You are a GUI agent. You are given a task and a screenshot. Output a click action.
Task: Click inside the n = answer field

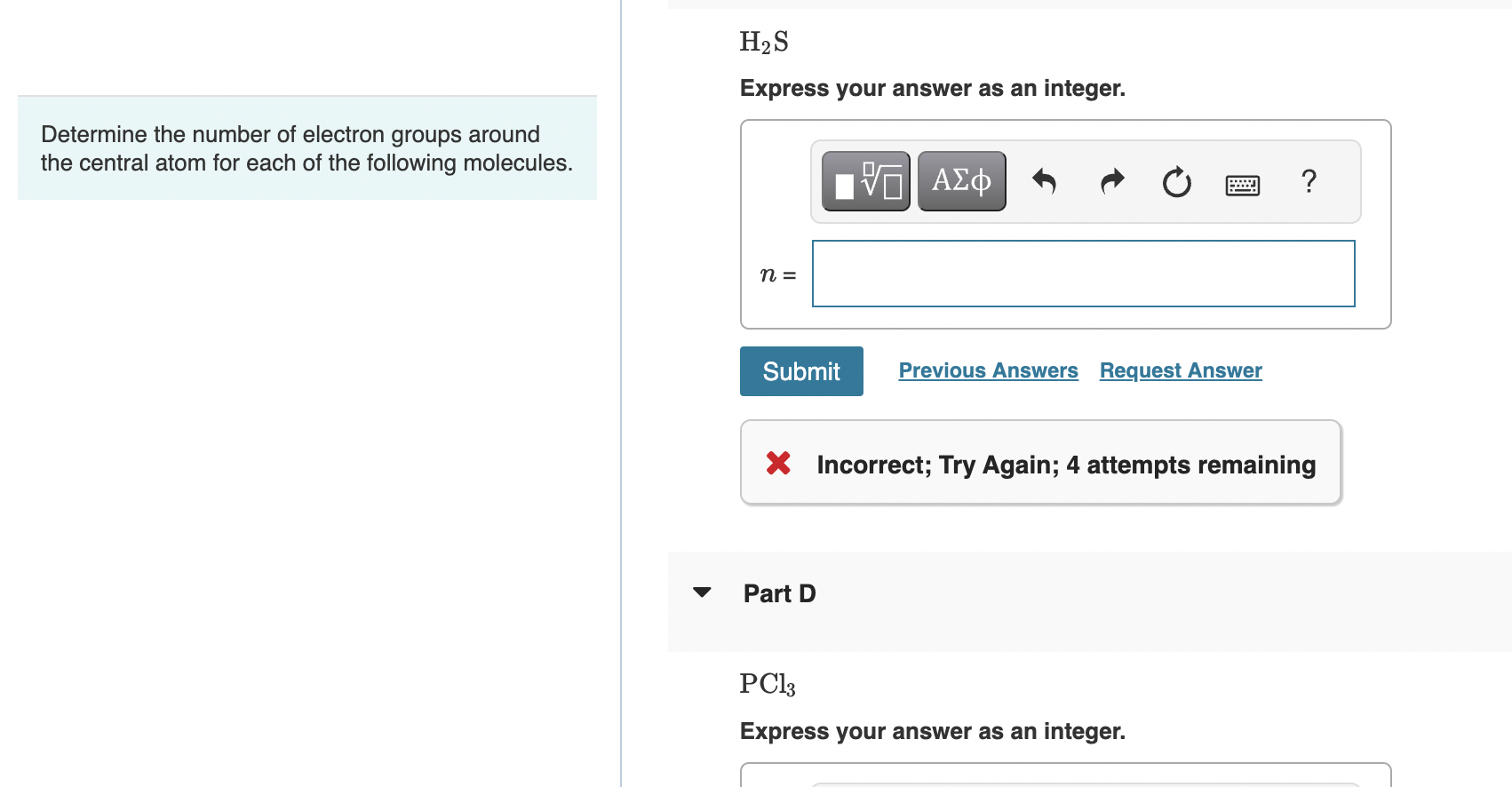[1082, 274]
